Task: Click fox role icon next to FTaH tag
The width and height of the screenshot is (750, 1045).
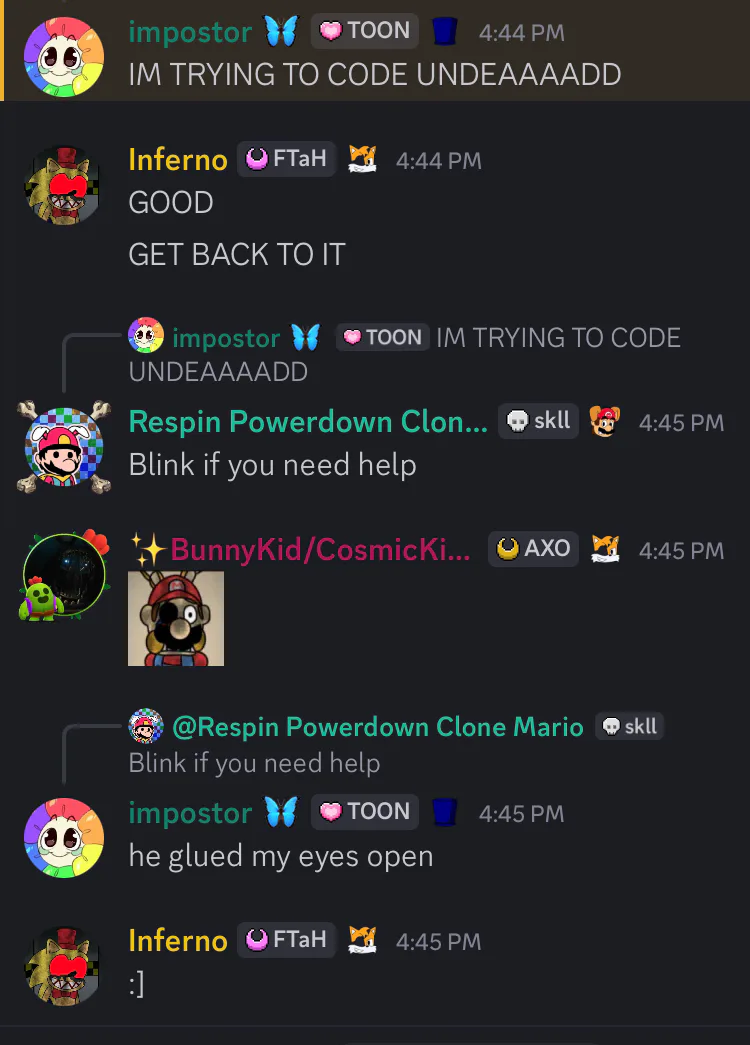Action: tap(363, 159)
